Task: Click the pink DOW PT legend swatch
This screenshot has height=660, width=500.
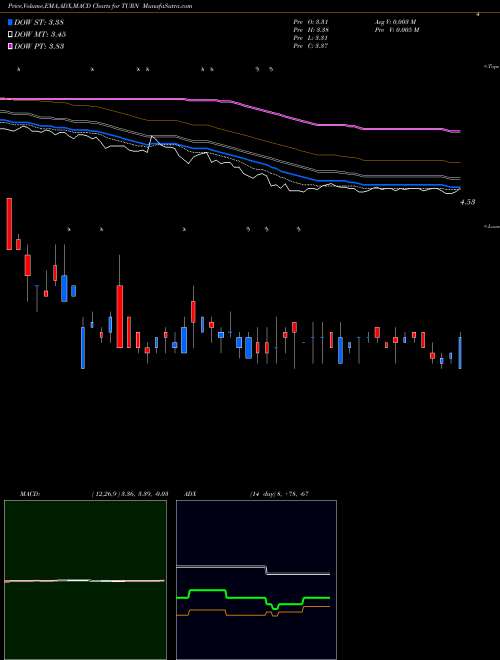Action: pyautogui.click(x=11, y=46)
